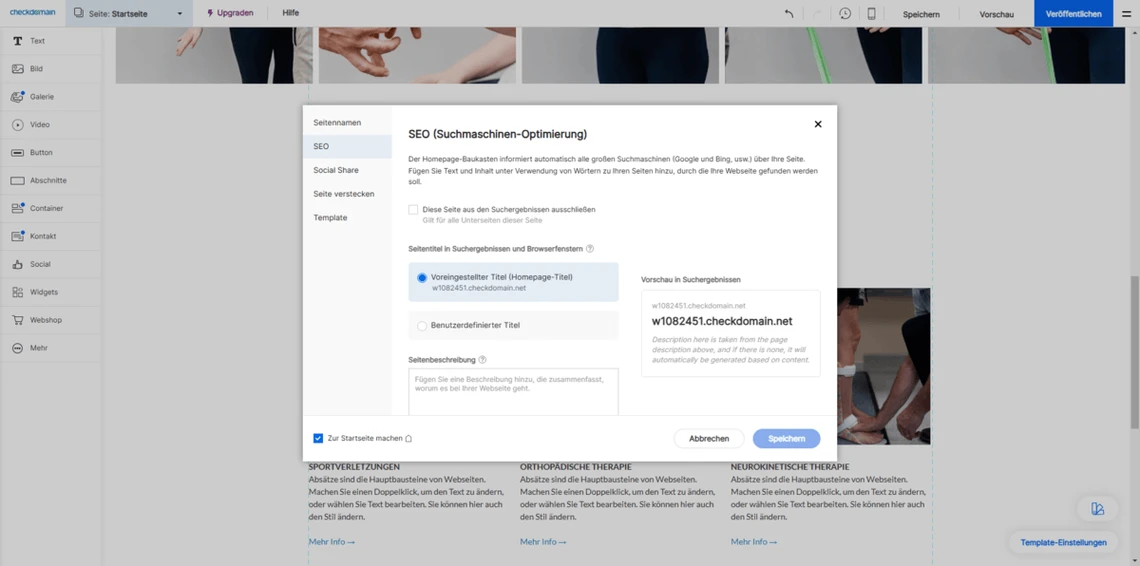
Task: Open the Abschnitte sections icon
Action: (x=17, y=180)
